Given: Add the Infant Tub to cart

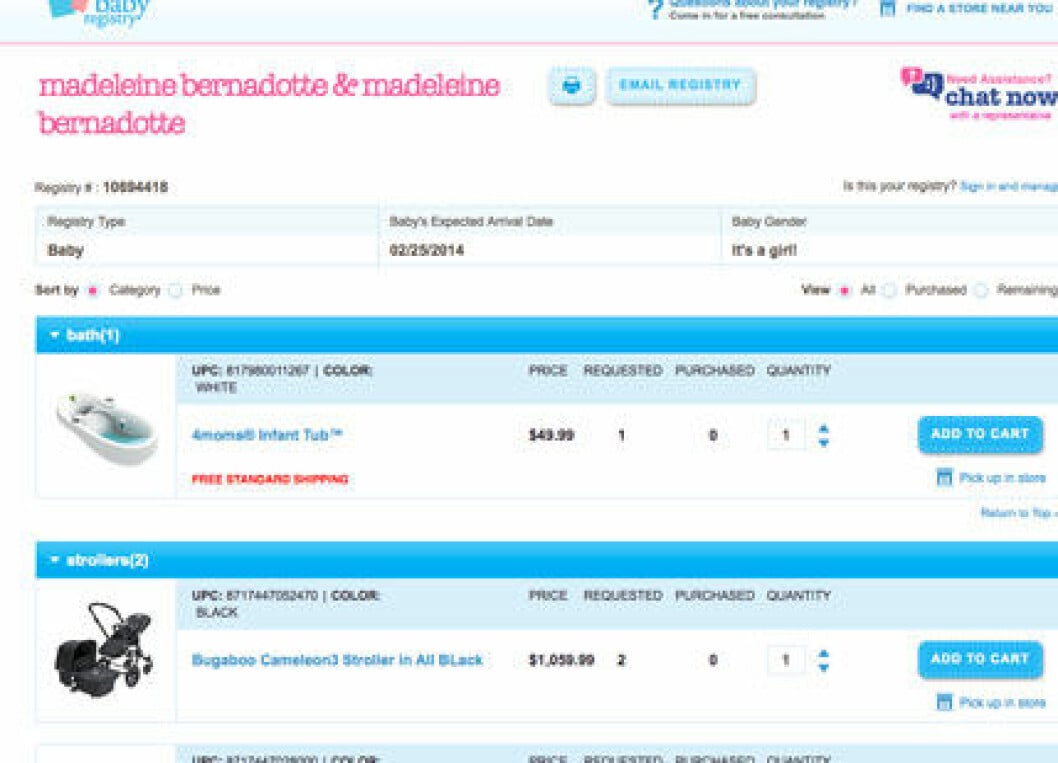Looking at the screenshot, I should [980, 434].
